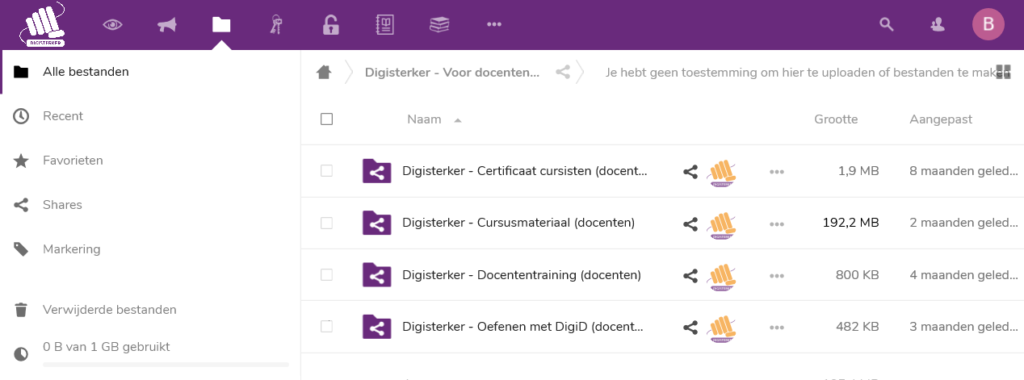Click the Digisterker - Voor docenten breadcrumb
1024x380 pixels.
453,72
